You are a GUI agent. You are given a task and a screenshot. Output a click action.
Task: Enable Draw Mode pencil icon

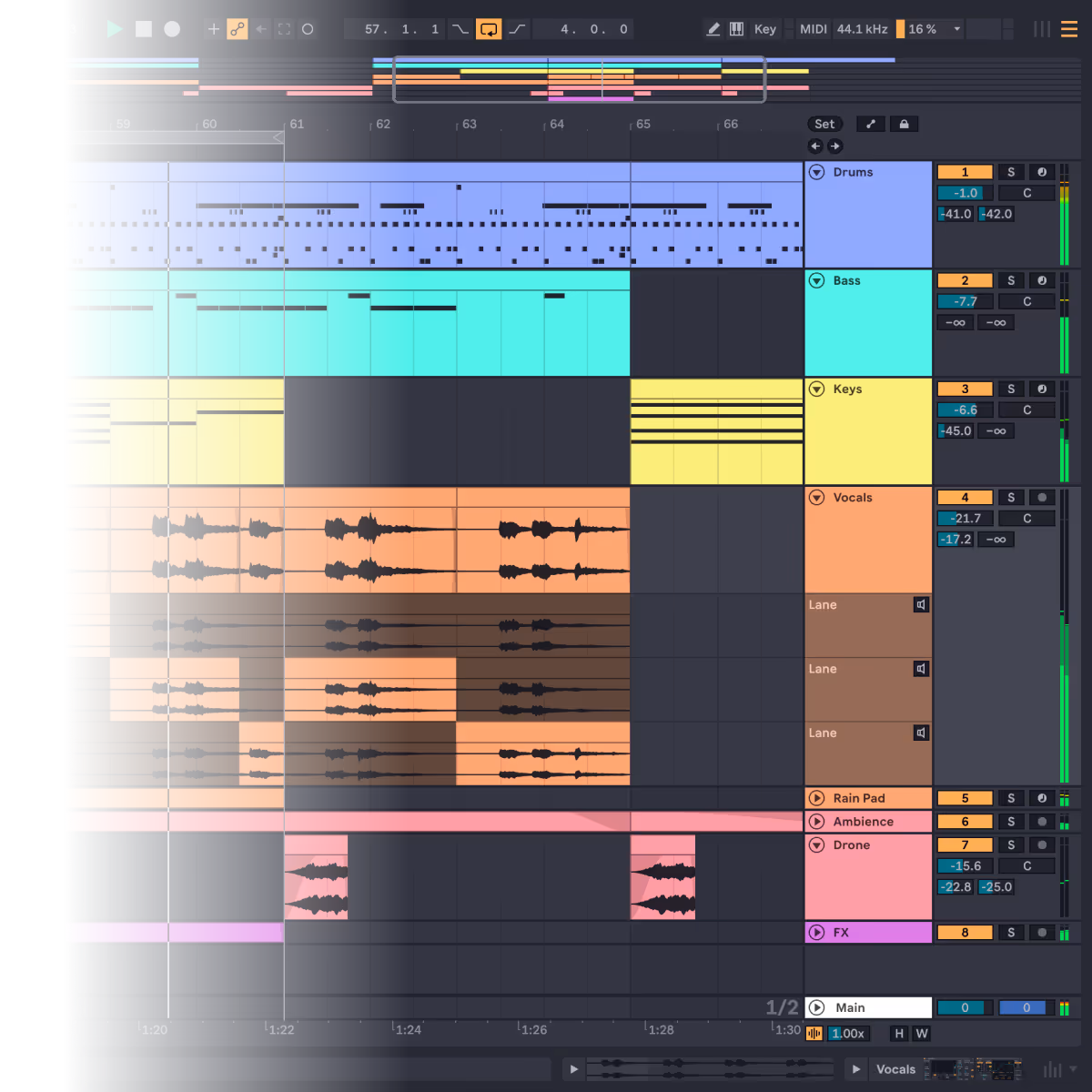point(713,29)
